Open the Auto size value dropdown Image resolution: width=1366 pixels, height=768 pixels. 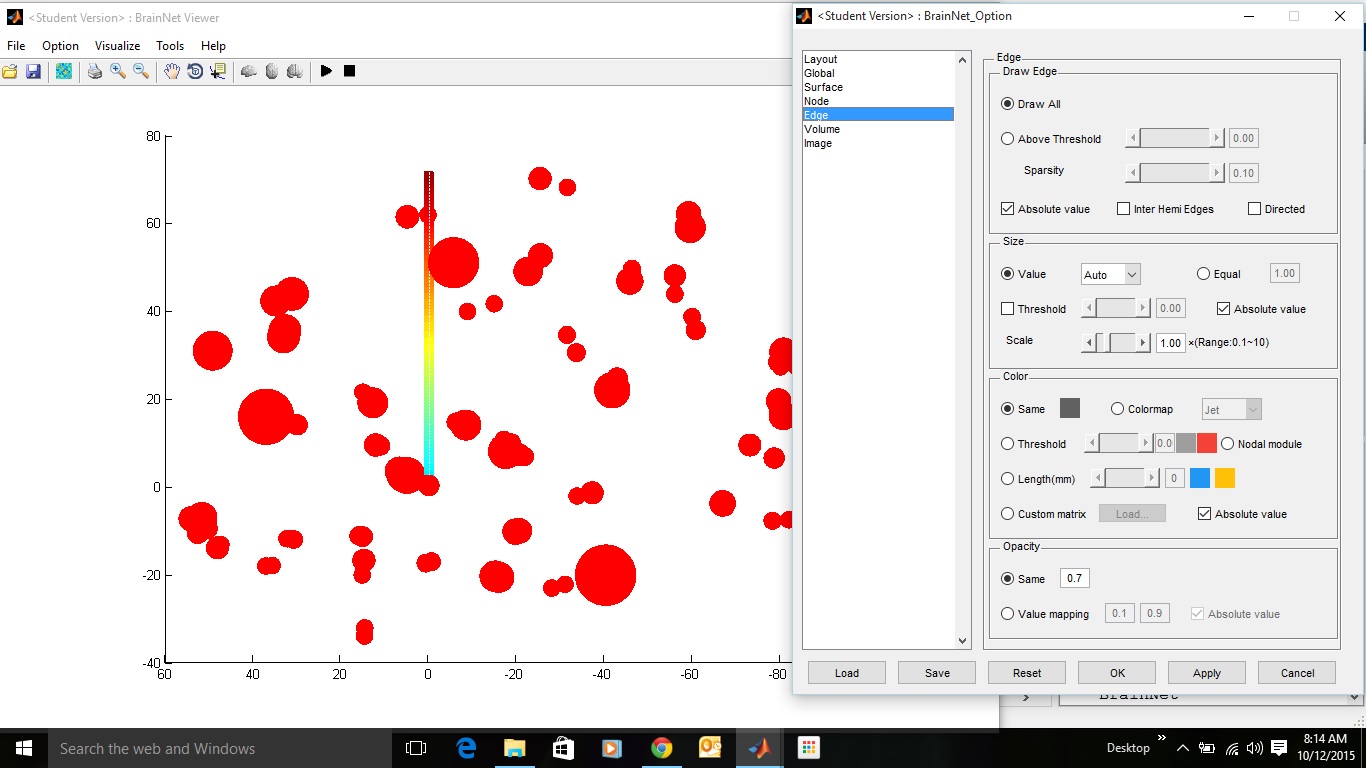click(x=1110, y=274)
